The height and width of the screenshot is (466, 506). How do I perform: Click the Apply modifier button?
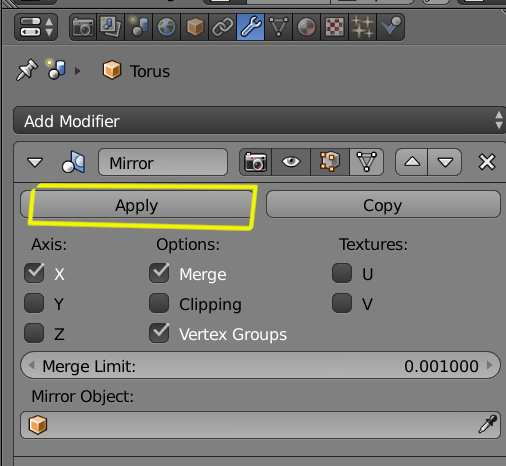click(x=137, y=204)
